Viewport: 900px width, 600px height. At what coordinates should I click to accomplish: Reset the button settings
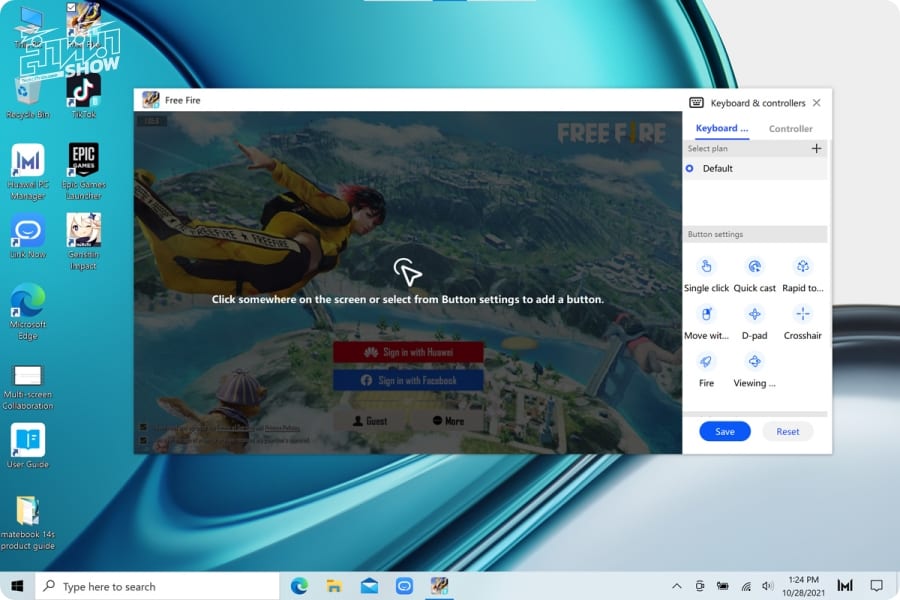click(788, 431)
